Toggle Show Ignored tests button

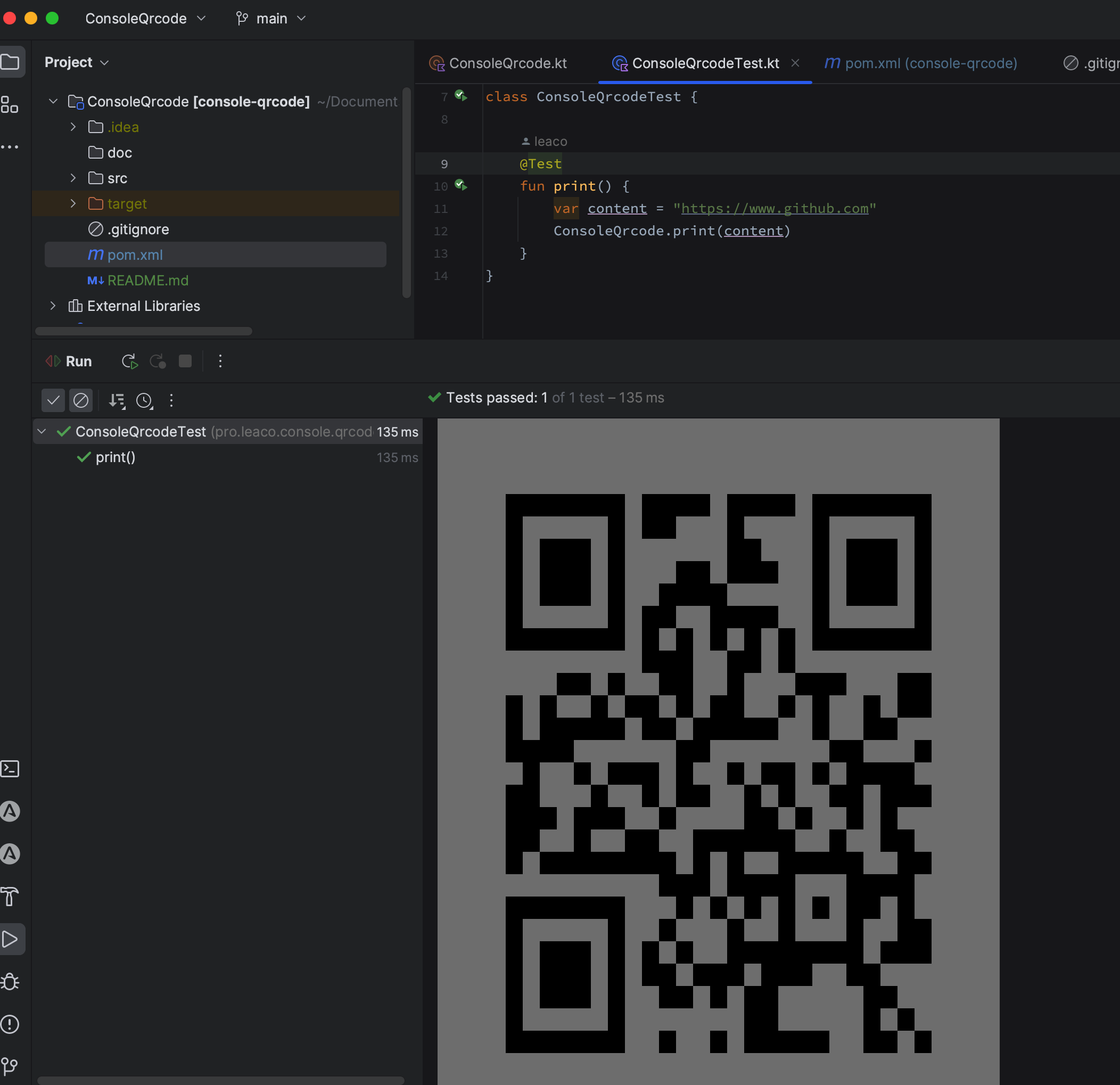point(80,400)
